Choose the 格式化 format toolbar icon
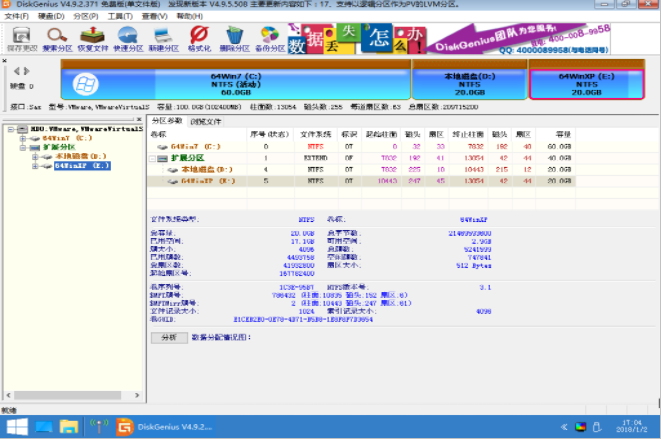 tap(199, 39)
